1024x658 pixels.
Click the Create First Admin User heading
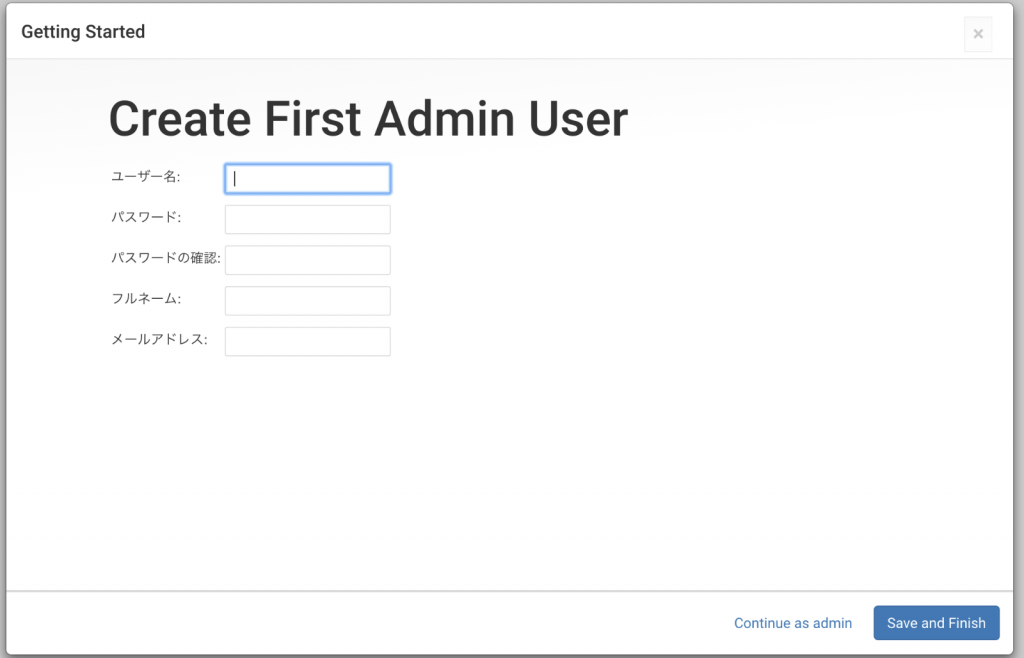[368, 119]
